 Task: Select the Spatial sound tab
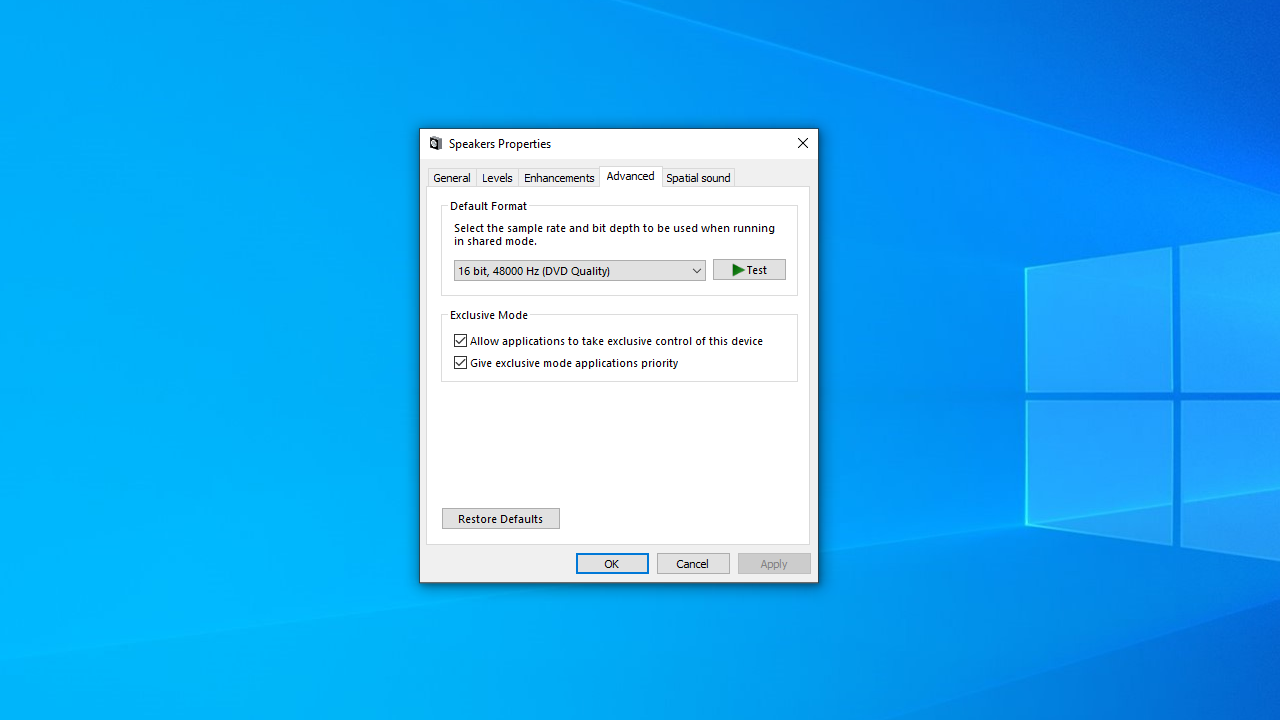point(698,178)
